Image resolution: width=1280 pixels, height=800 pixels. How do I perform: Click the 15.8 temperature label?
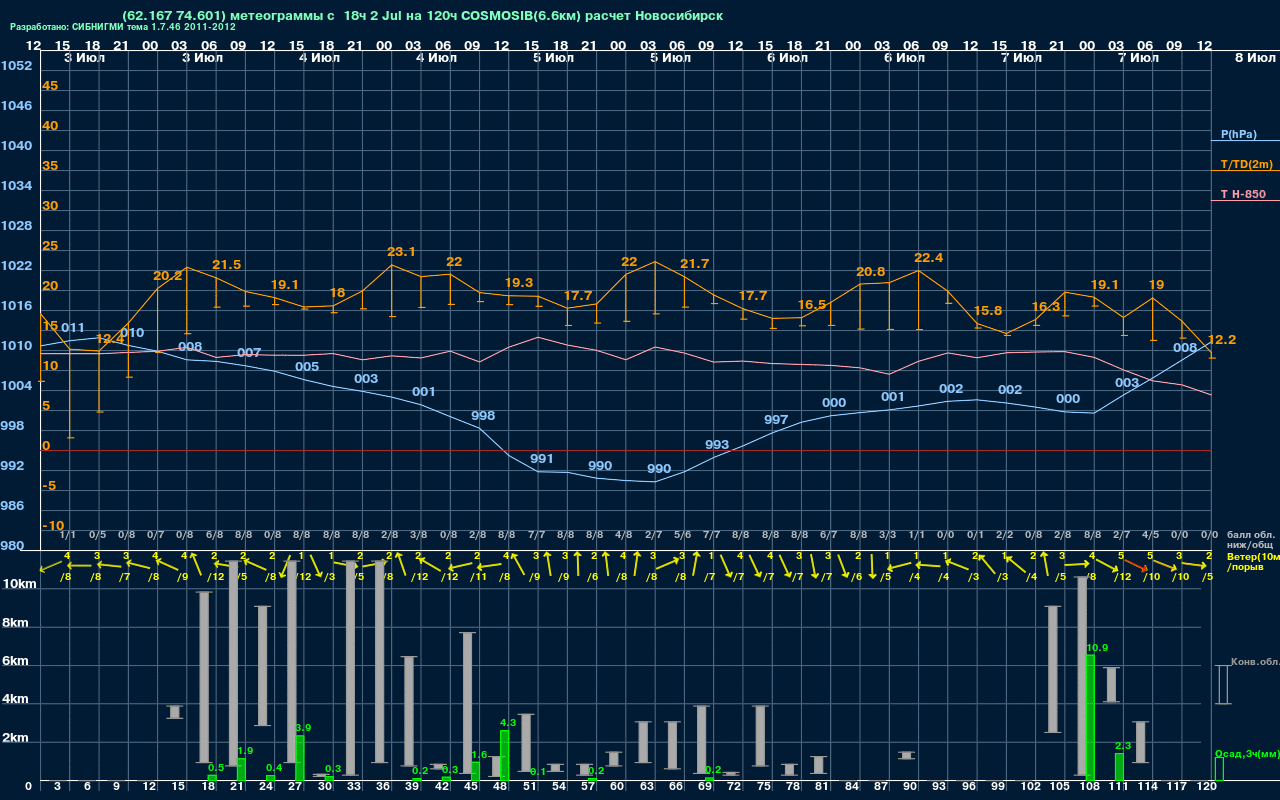(987, 311)
